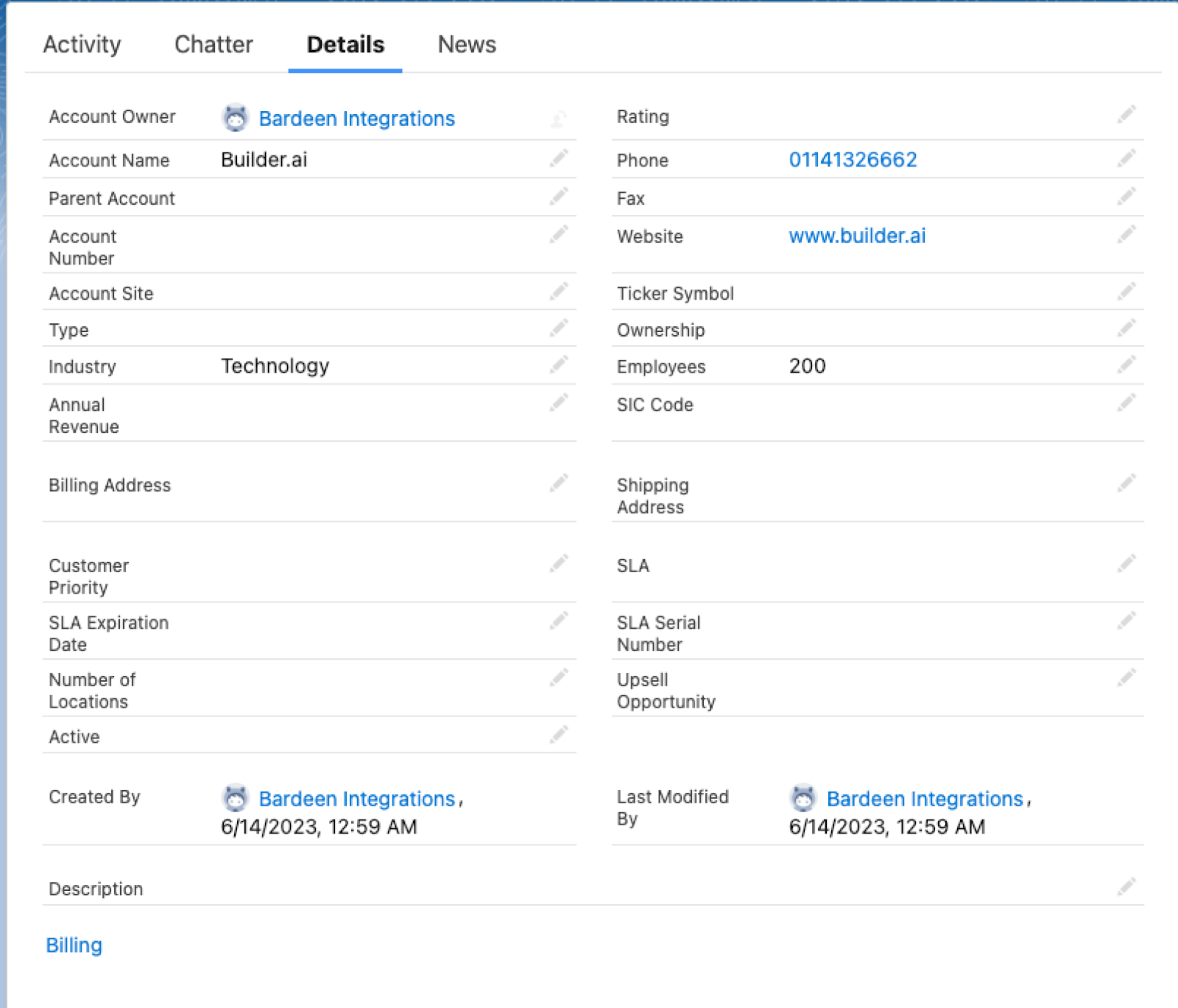The image size is (1178, 1008).
Task: Edit the Shipping Address pencil icon
Action: point(1126,483)
